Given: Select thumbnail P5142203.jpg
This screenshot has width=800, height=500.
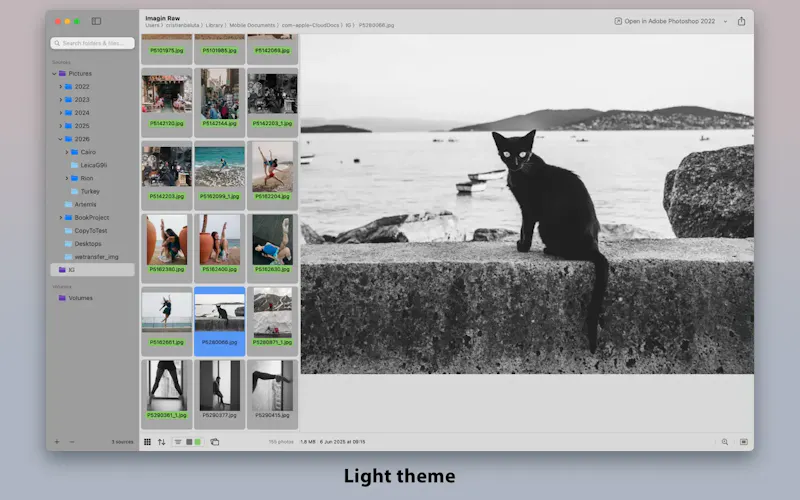Looking at the screenshot, I should 167,176.
